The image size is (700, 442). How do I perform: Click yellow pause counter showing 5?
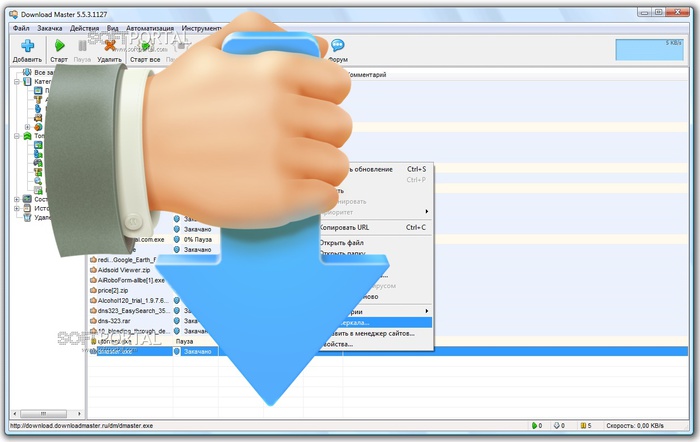586,426
